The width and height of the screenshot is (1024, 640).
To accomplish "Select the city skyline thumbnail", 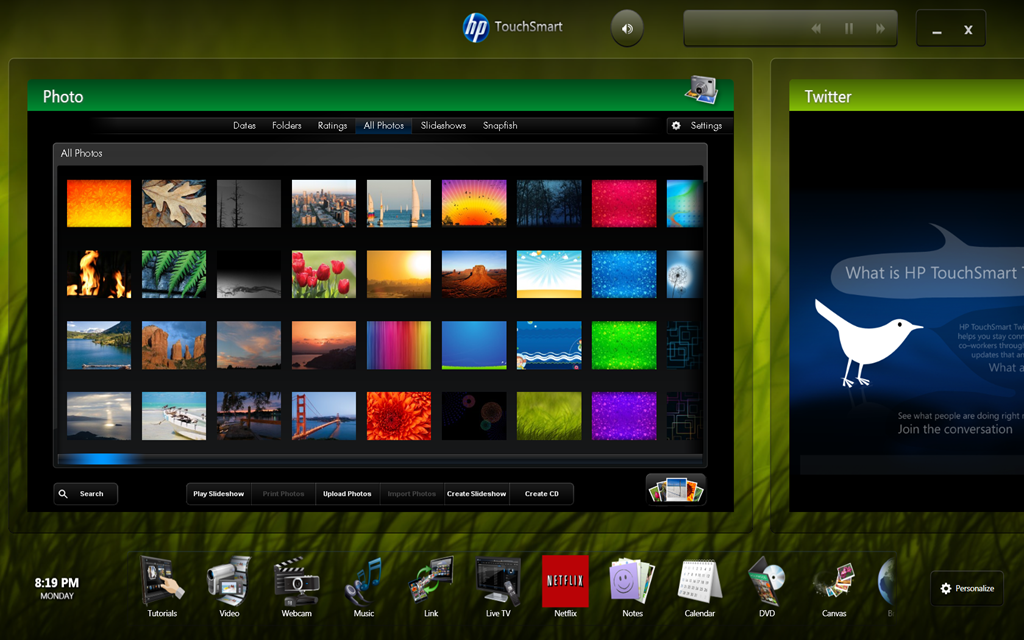I will (x=324, y=204).
